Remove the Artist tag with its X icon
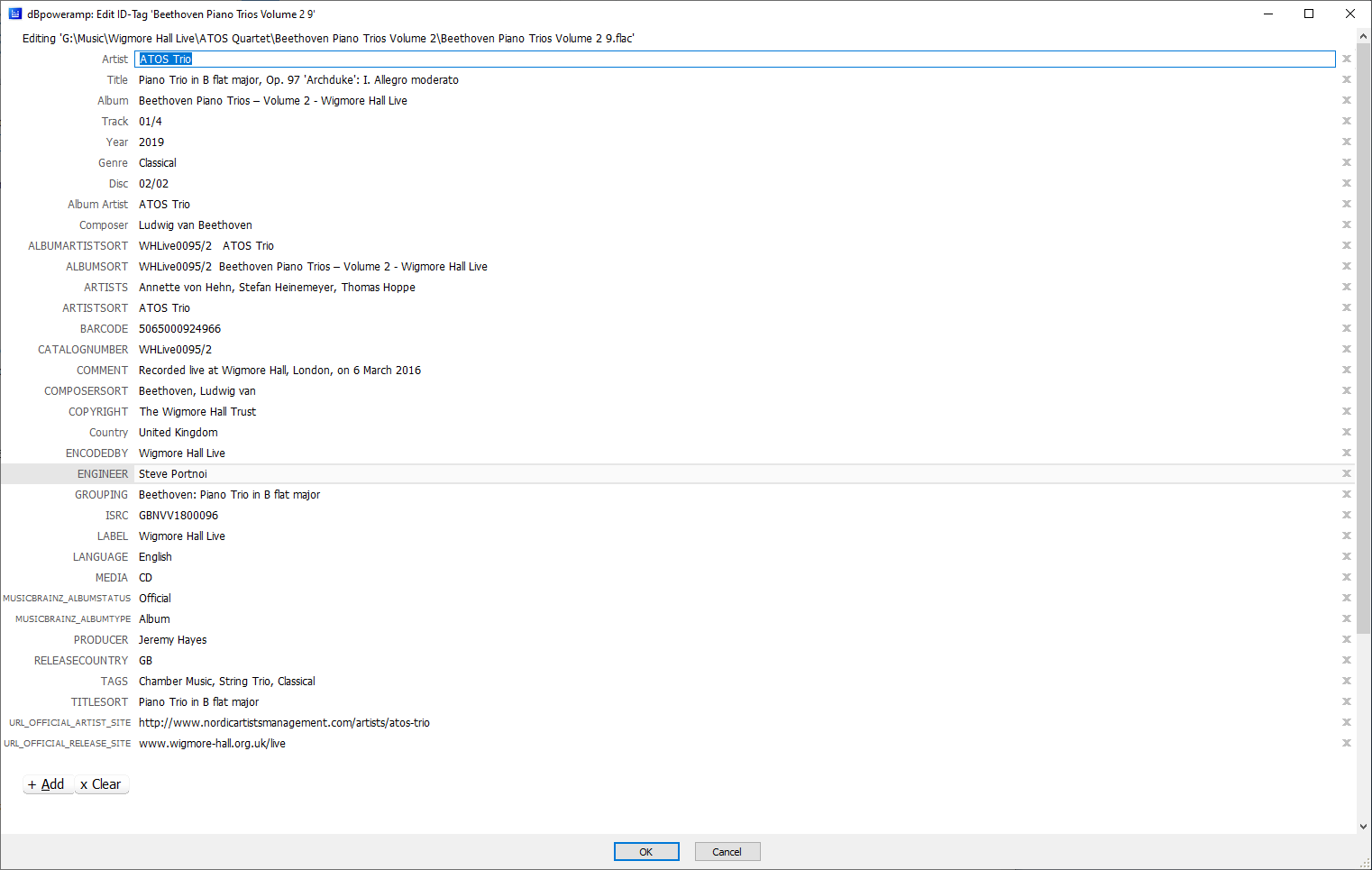This screenshot has height=870, width=1372. tap(1346, 59)
